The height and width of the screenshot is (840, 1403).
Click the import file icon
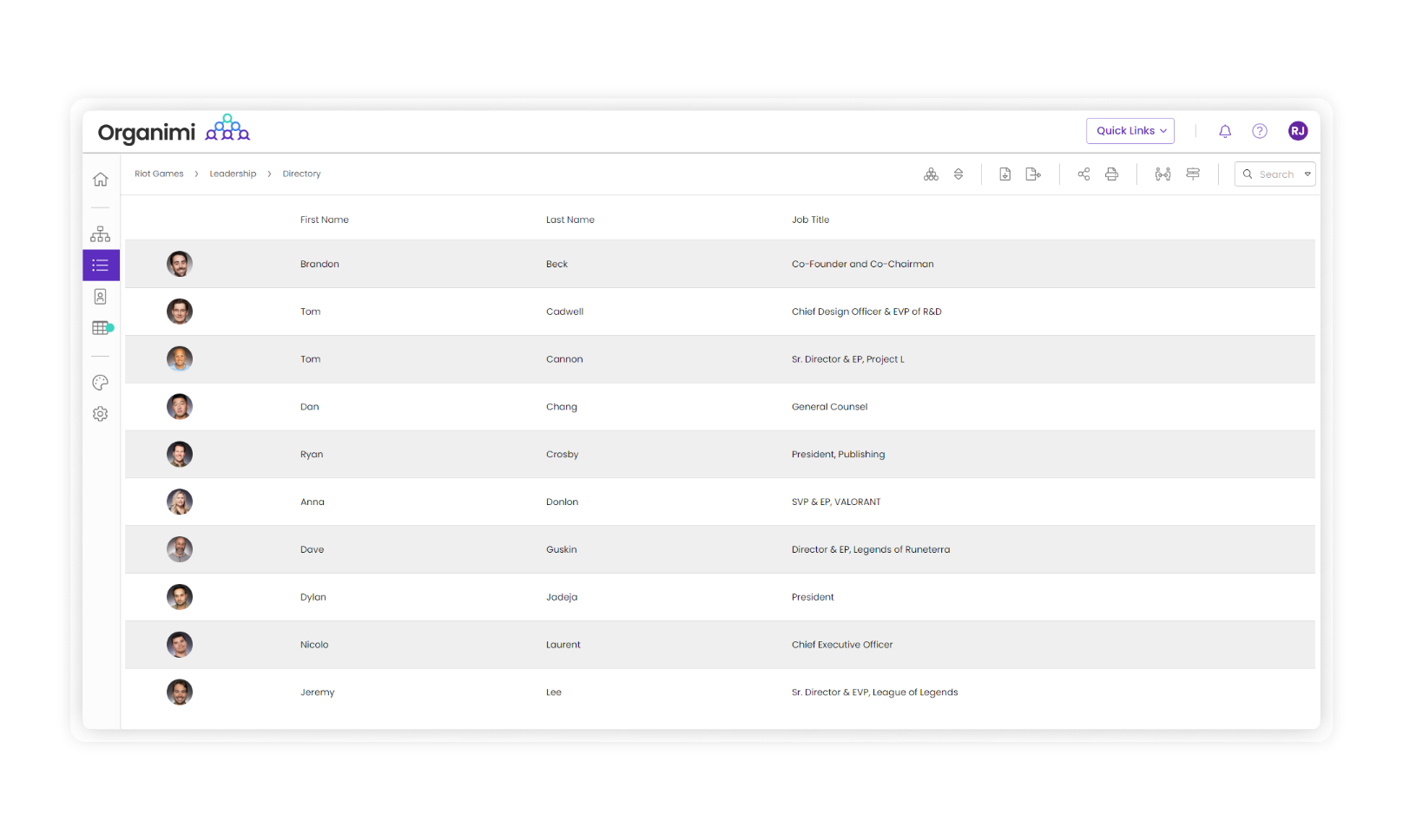pos(1004,174)
